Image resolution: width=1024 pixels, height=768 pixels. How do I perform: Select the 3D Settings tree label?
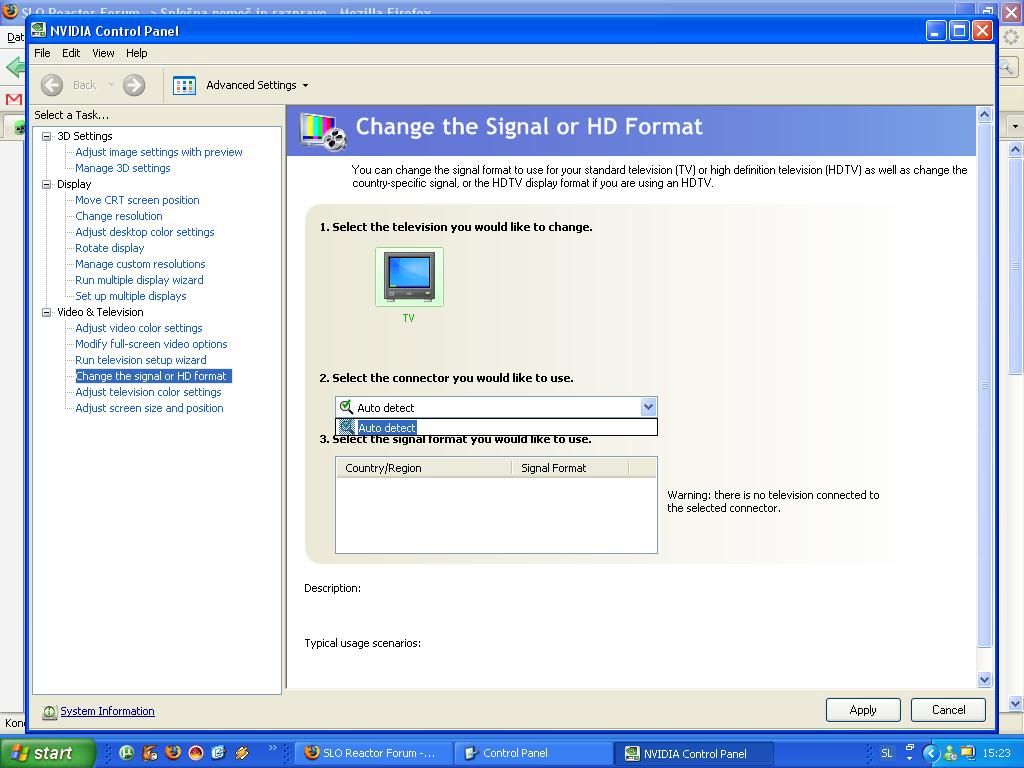pos(85,136)
